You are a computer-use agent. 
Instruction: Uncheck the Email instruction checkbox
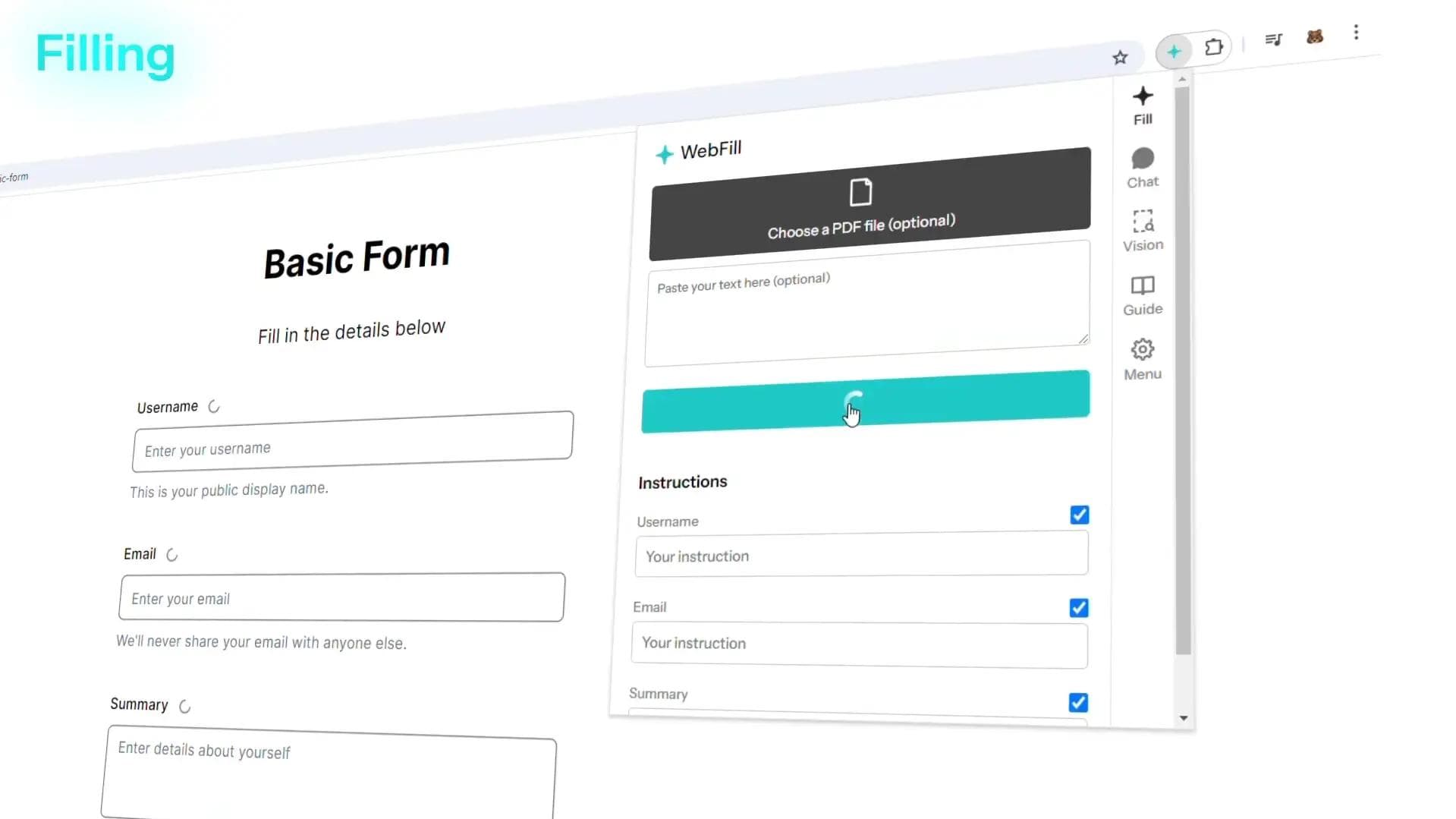[x=1079, y=608]
